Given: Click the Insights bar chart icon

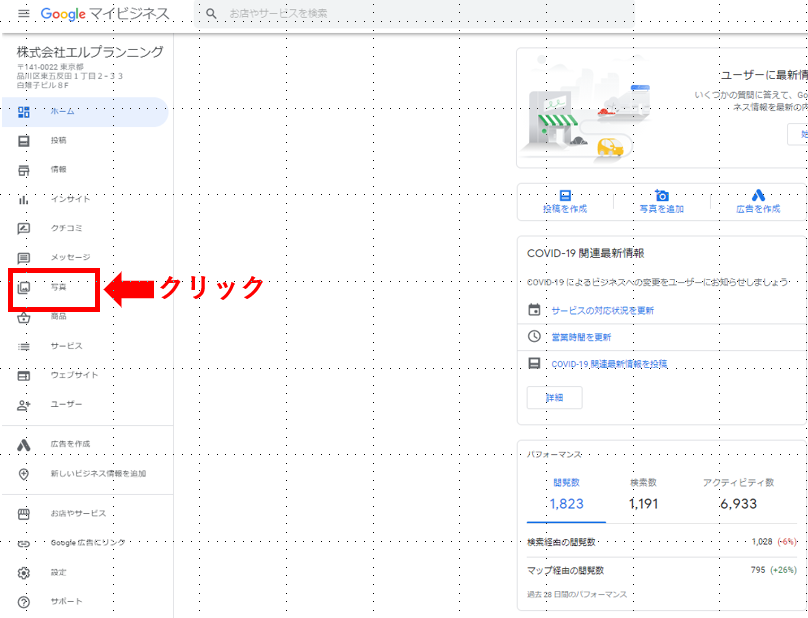Looking at the screenshot, I should (24, 199).
